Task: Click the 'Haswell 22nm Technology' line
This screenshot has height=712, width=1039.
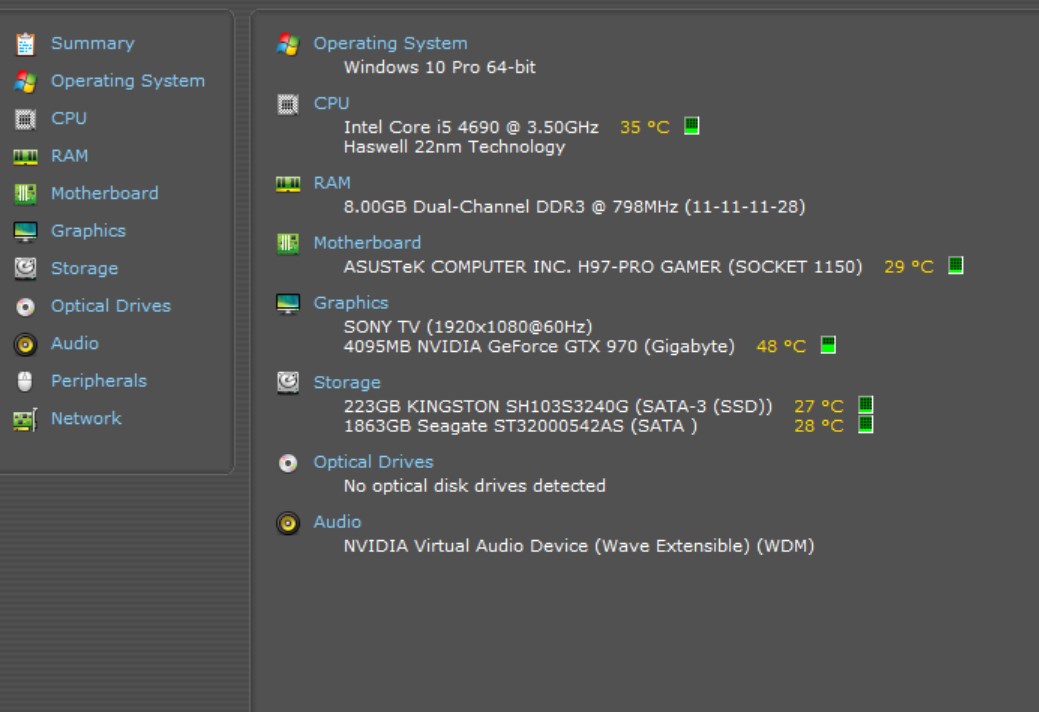Action: (x=454, y=147)
